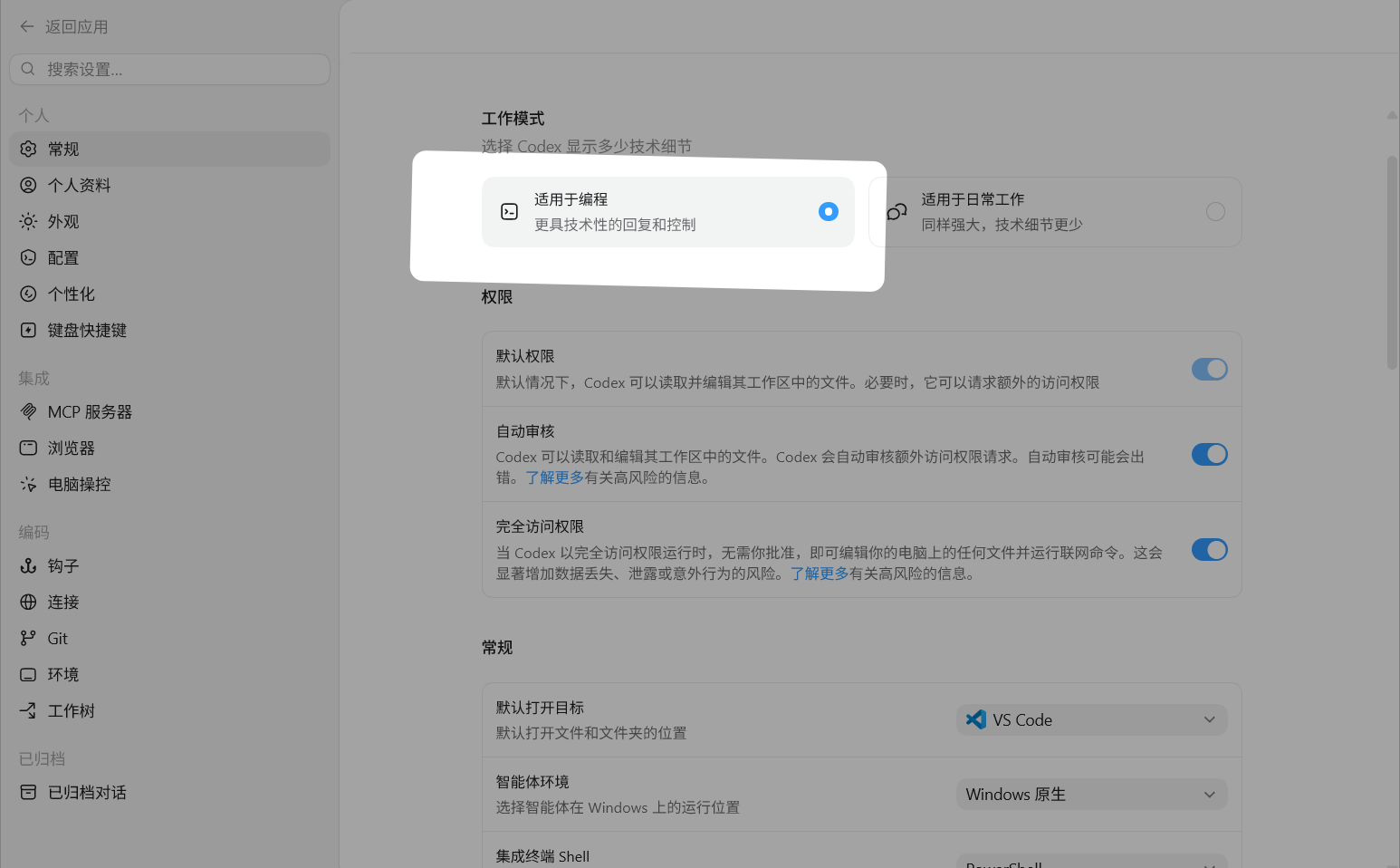Click the keyboard icon beside 键盘快捷键
This screenshot has height=868, width=1400.
(28, 330)
